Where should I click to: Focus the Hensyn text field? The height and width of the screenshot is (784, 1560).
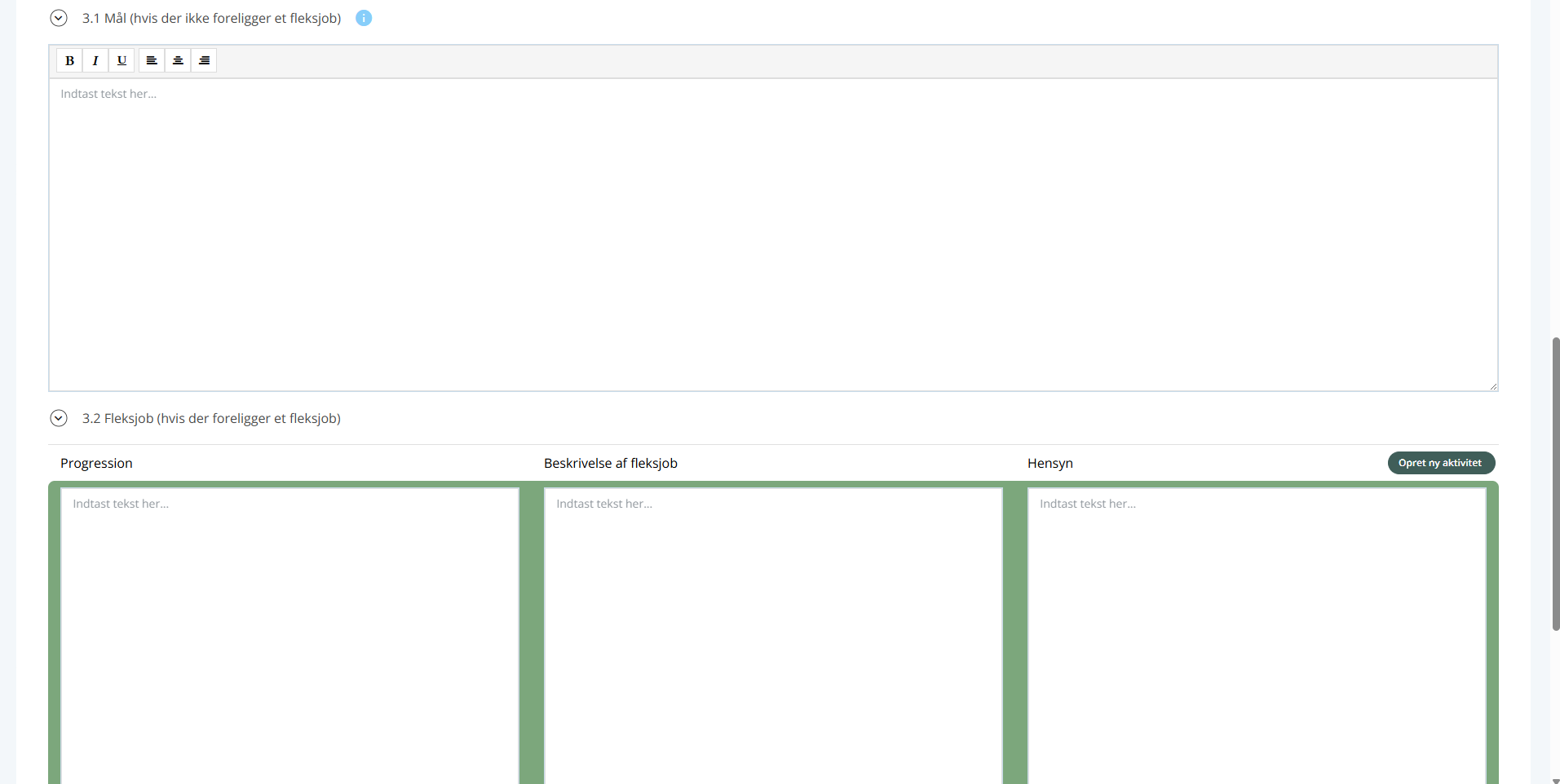coord(1256,636)
